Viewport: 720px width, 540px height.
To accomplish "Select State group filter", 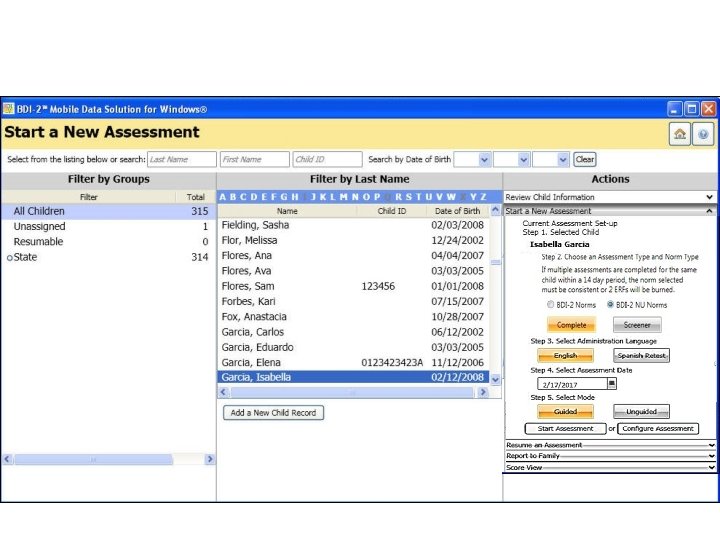I will (x=109, y=257).
